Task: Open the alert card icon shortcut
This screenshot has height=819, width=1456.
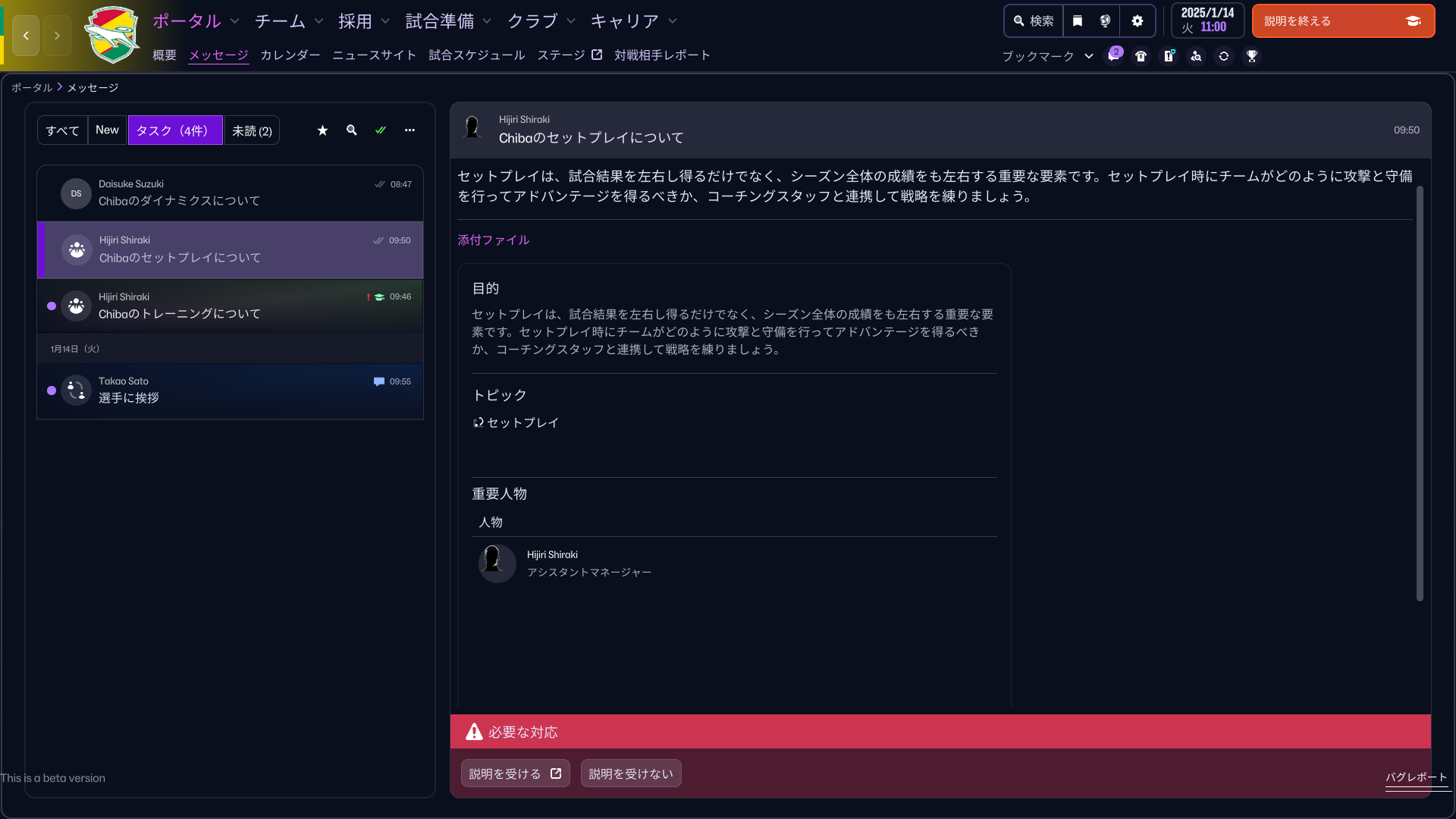Action: click(x=1169, y=56)
